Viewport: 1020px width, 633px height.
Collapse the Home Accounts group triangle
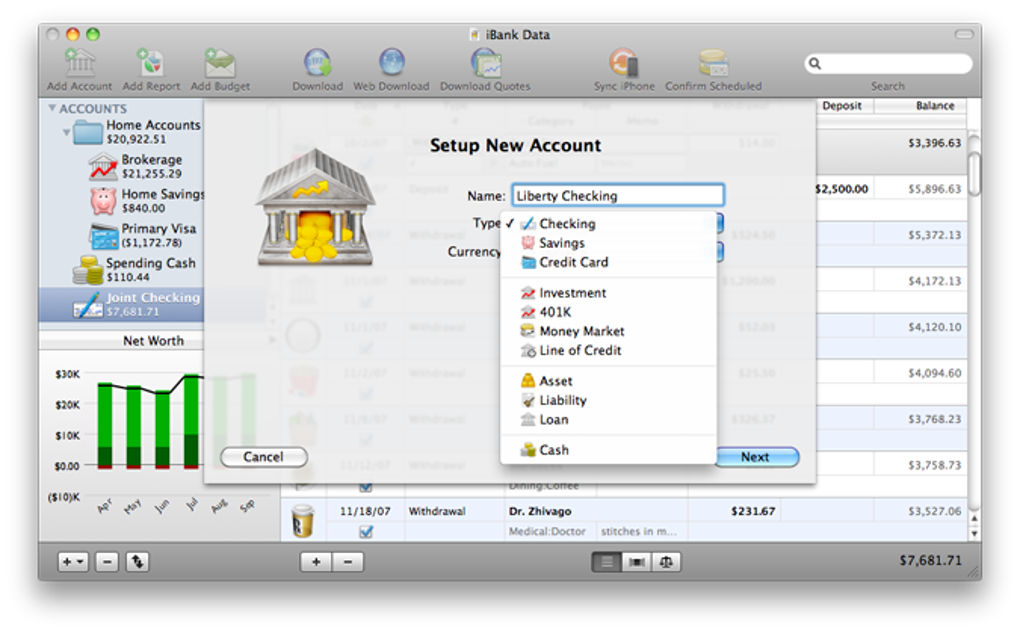[x=66, y=132]
